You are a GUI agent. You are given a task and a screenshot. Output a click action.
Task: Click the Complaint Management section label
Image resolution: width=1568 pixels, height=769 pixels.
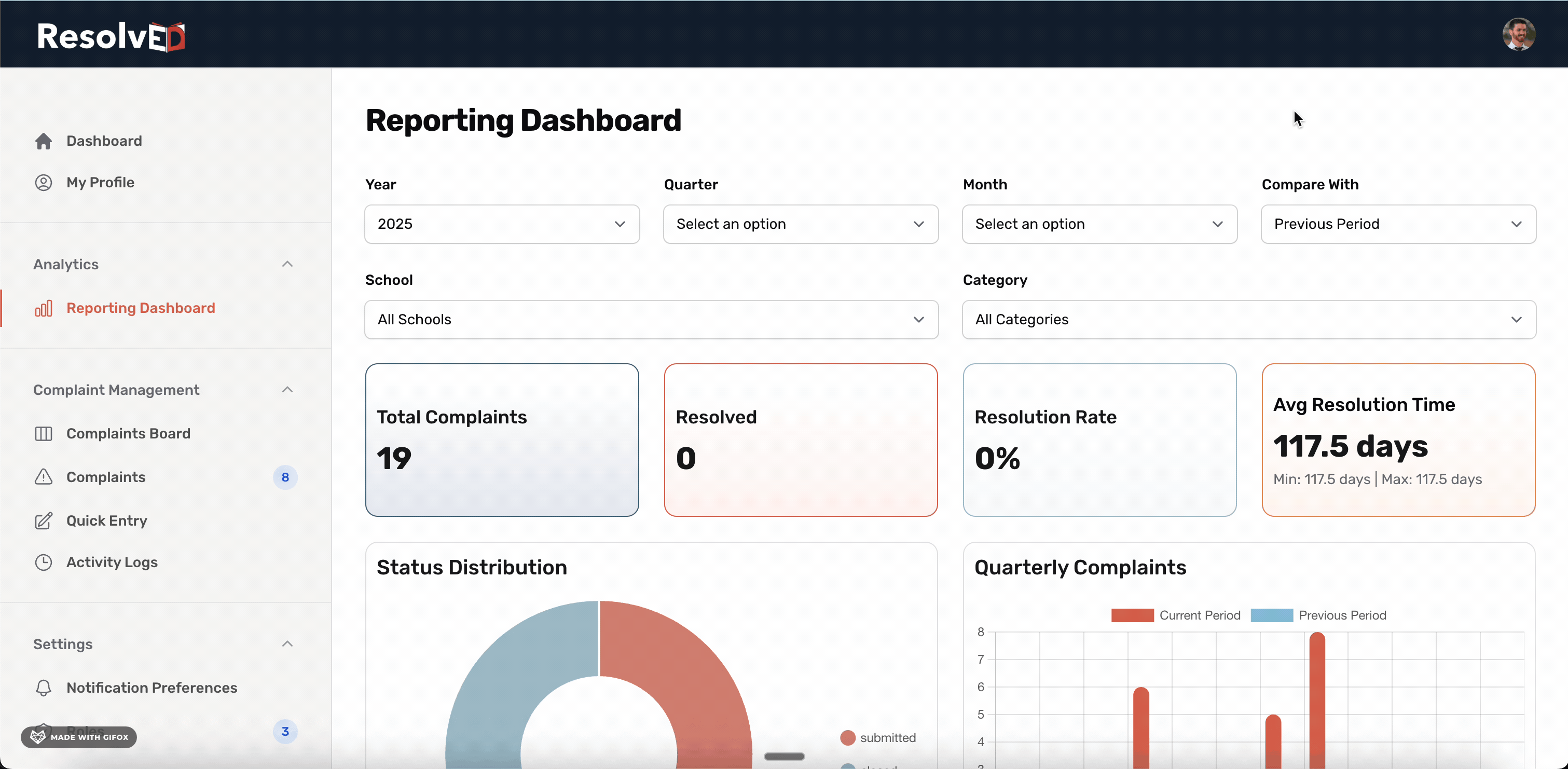coord(116,390)
